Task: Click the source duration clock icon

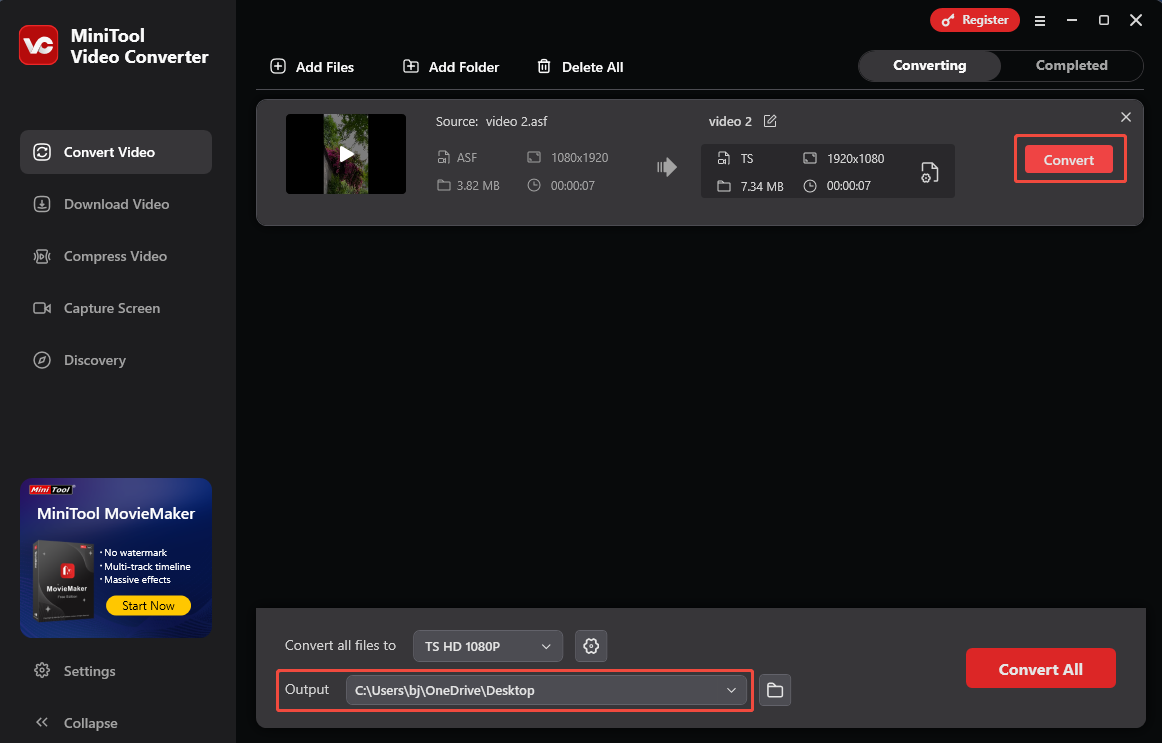Action: [534, 185]
